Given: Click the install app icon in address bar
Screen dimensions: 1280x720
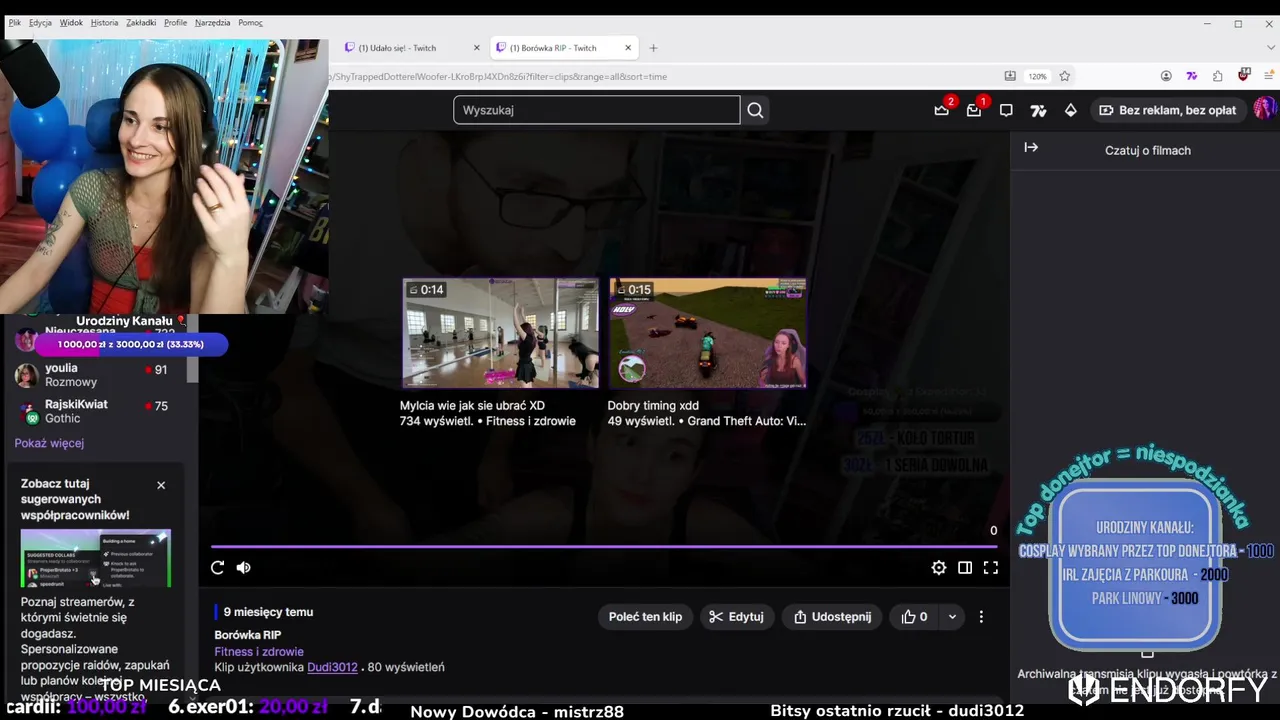Looking at the screenshot, I should [x=1010, y=76].
